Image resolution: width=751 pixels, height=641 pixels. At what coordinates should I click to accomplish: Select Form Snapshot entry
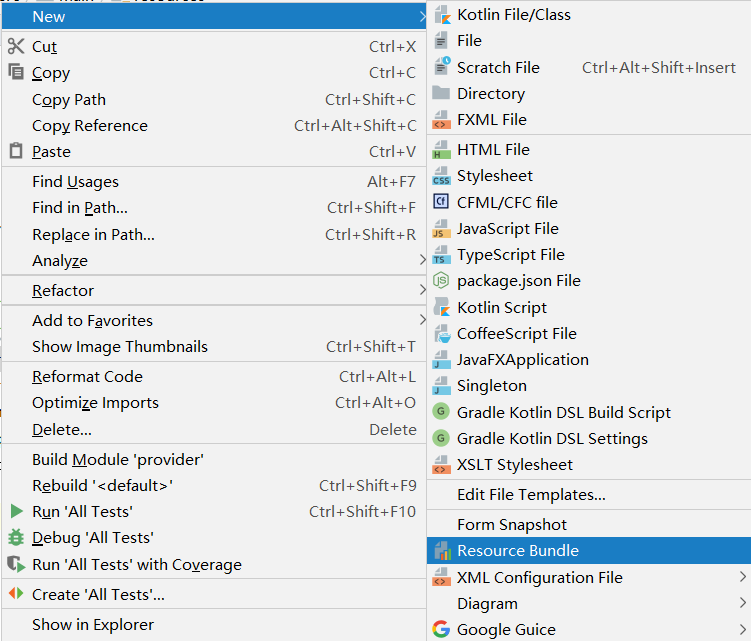tap(589, 525)
